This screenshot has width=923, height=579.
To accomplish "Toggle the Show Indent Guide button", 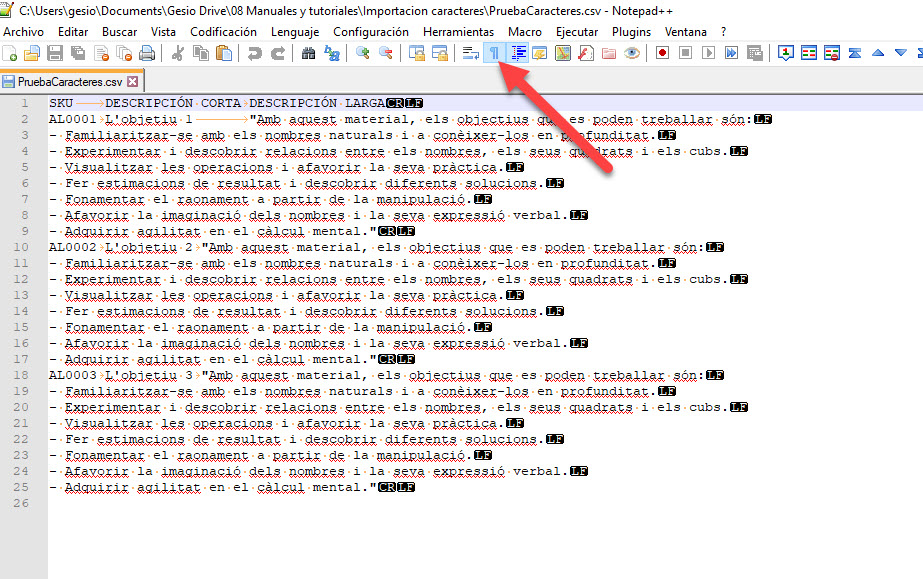I will [x=518, y=54].
